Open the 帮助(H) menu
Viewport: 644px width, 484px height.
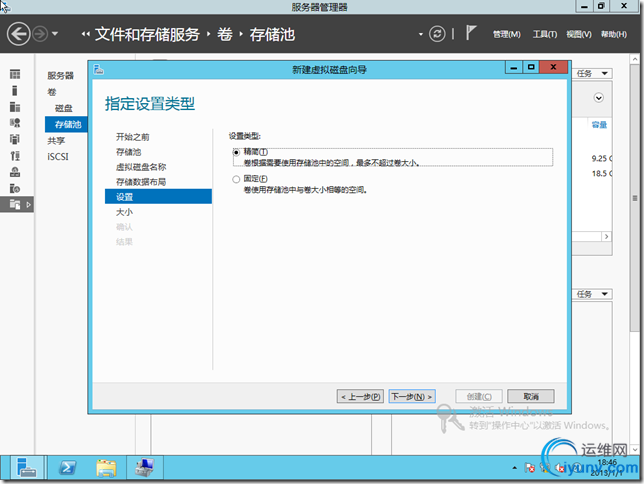(x=614, y=35)
